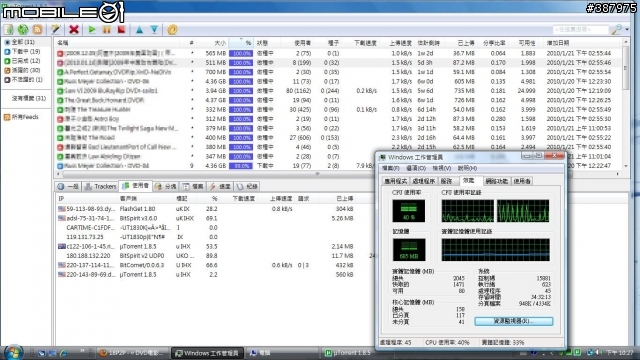
Task: Click the red Stop torrent icon
Action: coord(121,29)
